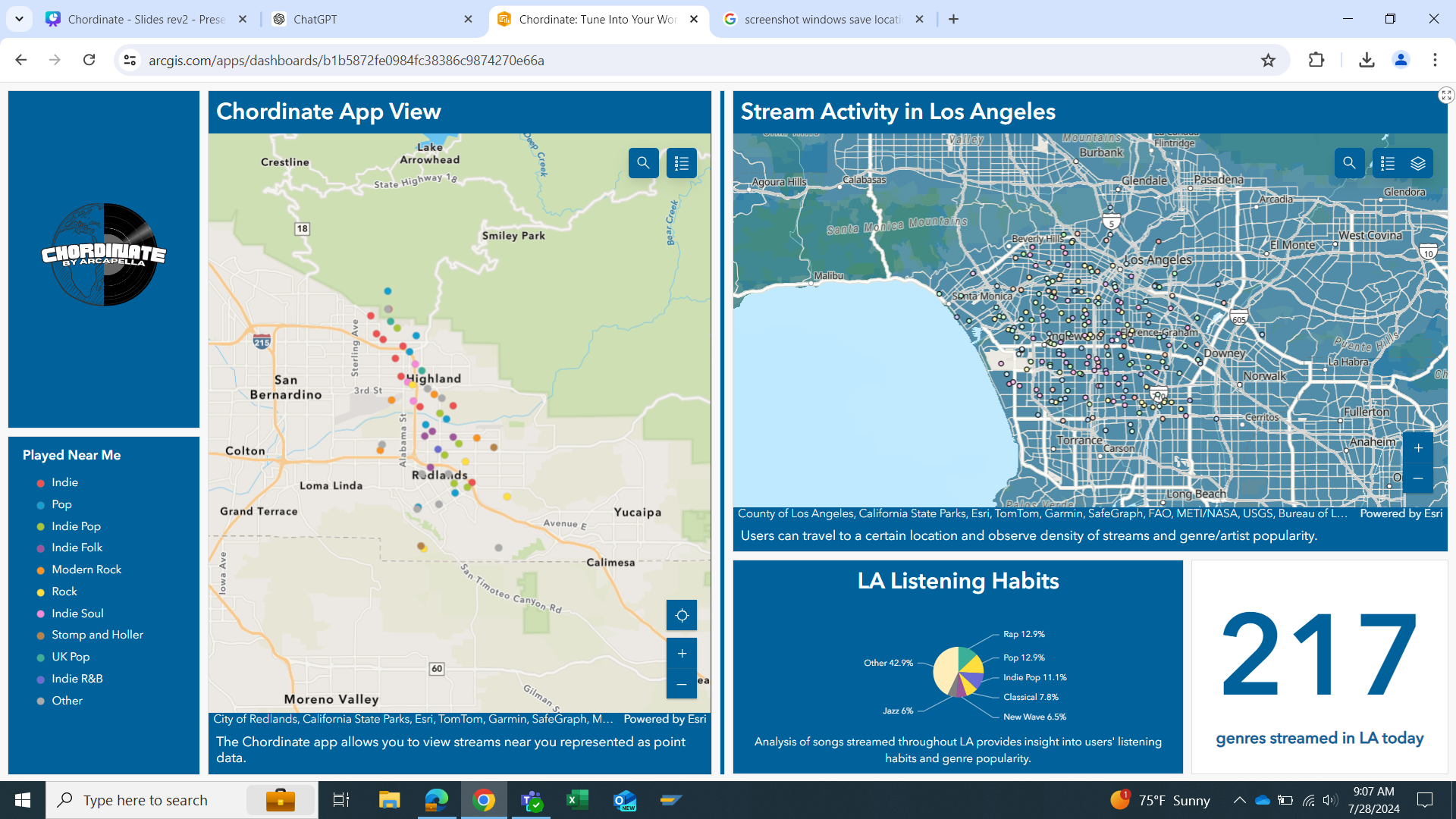This screenshot has width=1456, height=819.
Task: Show hidden system tray icons
Action: (x=1239, y=800)
